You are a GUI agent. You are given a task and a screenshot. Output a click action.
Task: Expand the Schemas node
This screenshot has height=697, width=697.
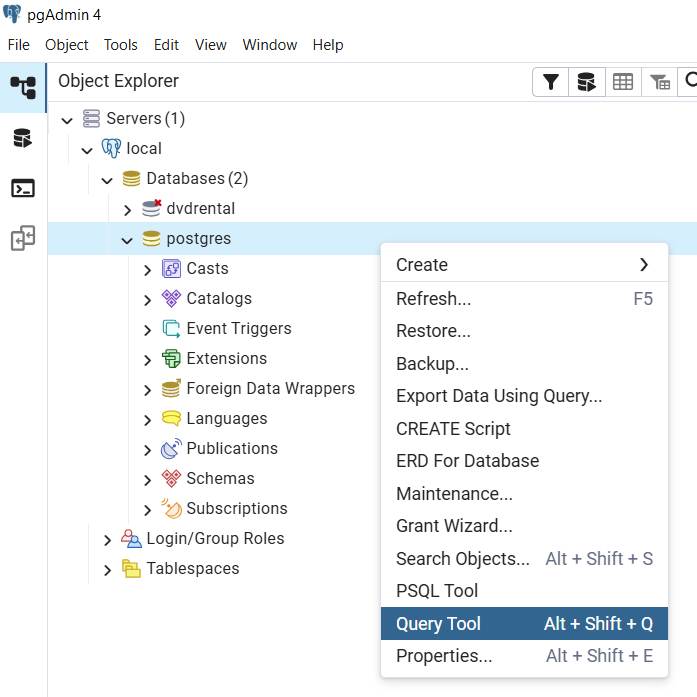148,480
